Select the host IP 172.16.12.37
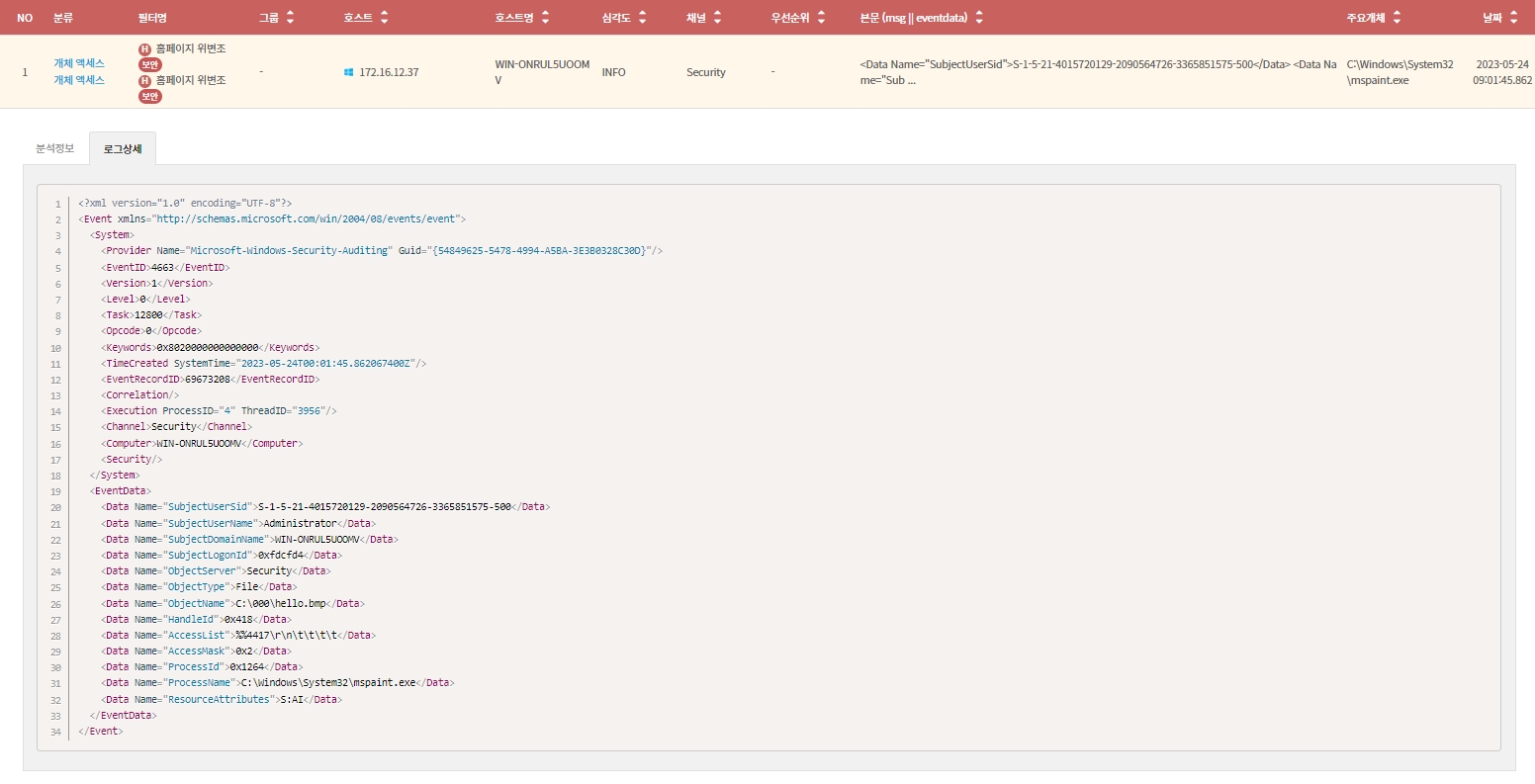Screen dimensions: 1535x784 pos(389,72)
